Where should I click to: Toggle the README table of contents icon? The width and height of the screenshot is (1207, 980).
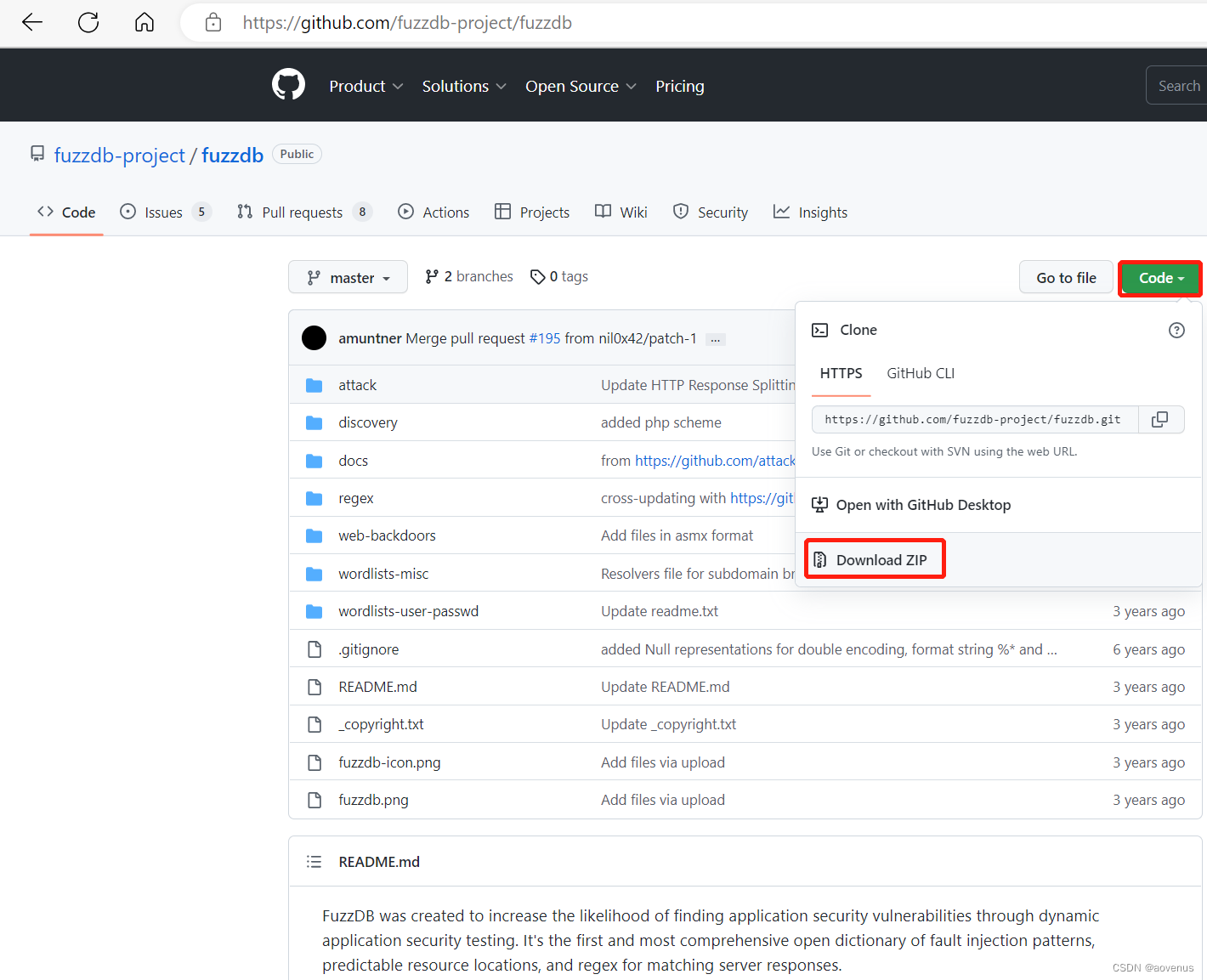click(314, 862)
